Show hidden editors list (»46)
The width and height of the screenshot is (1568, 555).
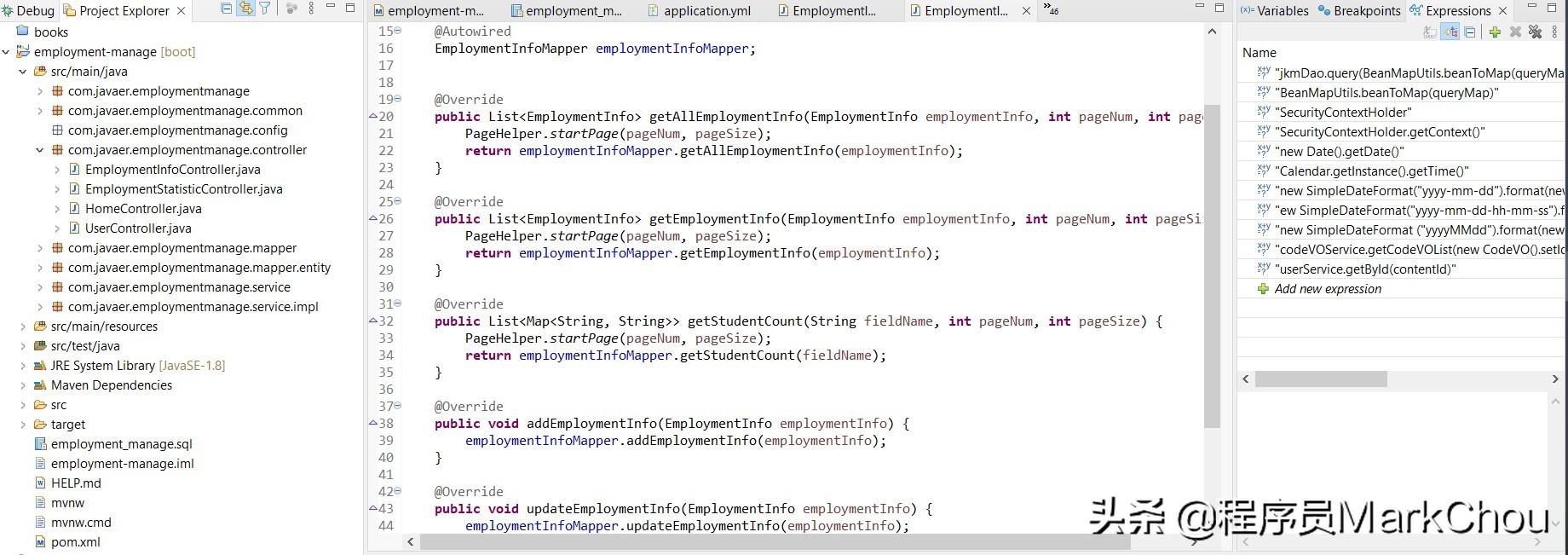point(1052,10)
